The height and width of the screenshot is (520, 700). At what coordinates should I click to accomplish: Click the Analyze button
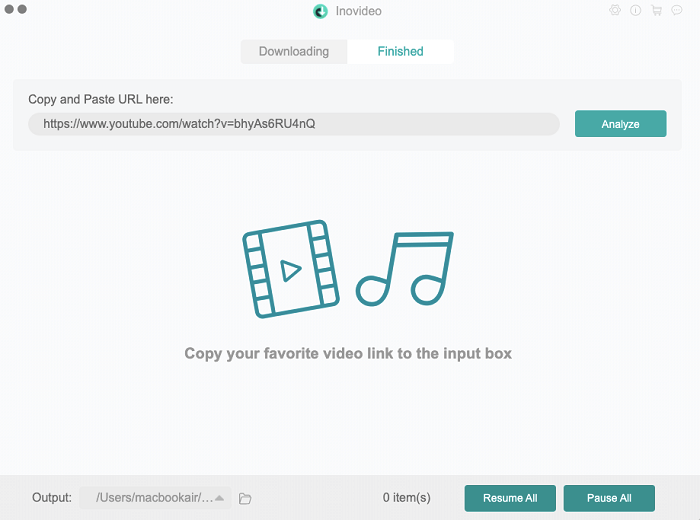click(621, 124)
